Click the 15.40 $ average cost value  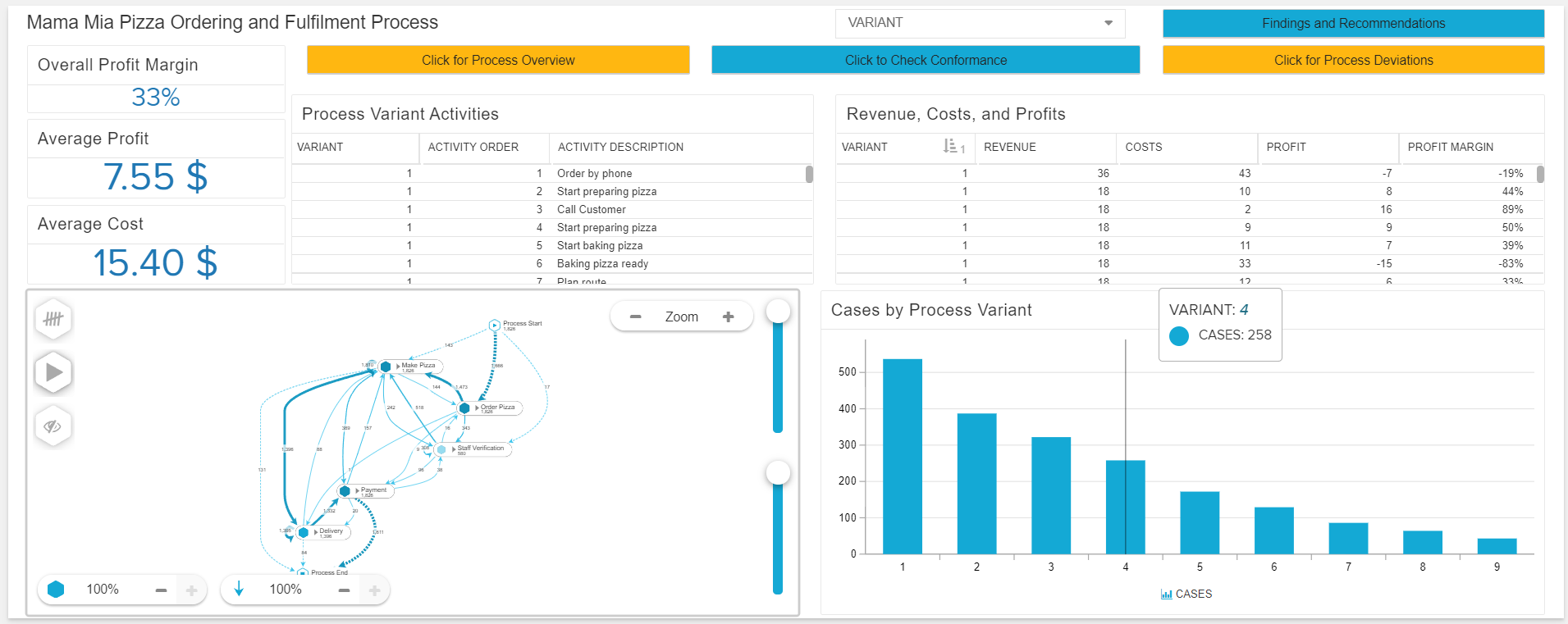coord(156,262)
